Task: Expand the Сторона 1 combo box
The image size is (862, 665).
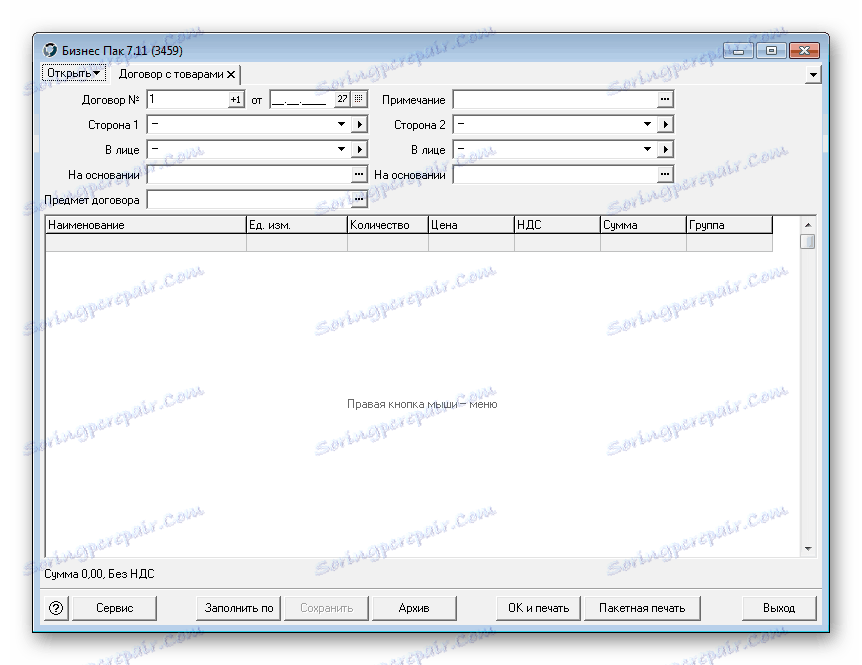Action: click(x=341, y=124)
